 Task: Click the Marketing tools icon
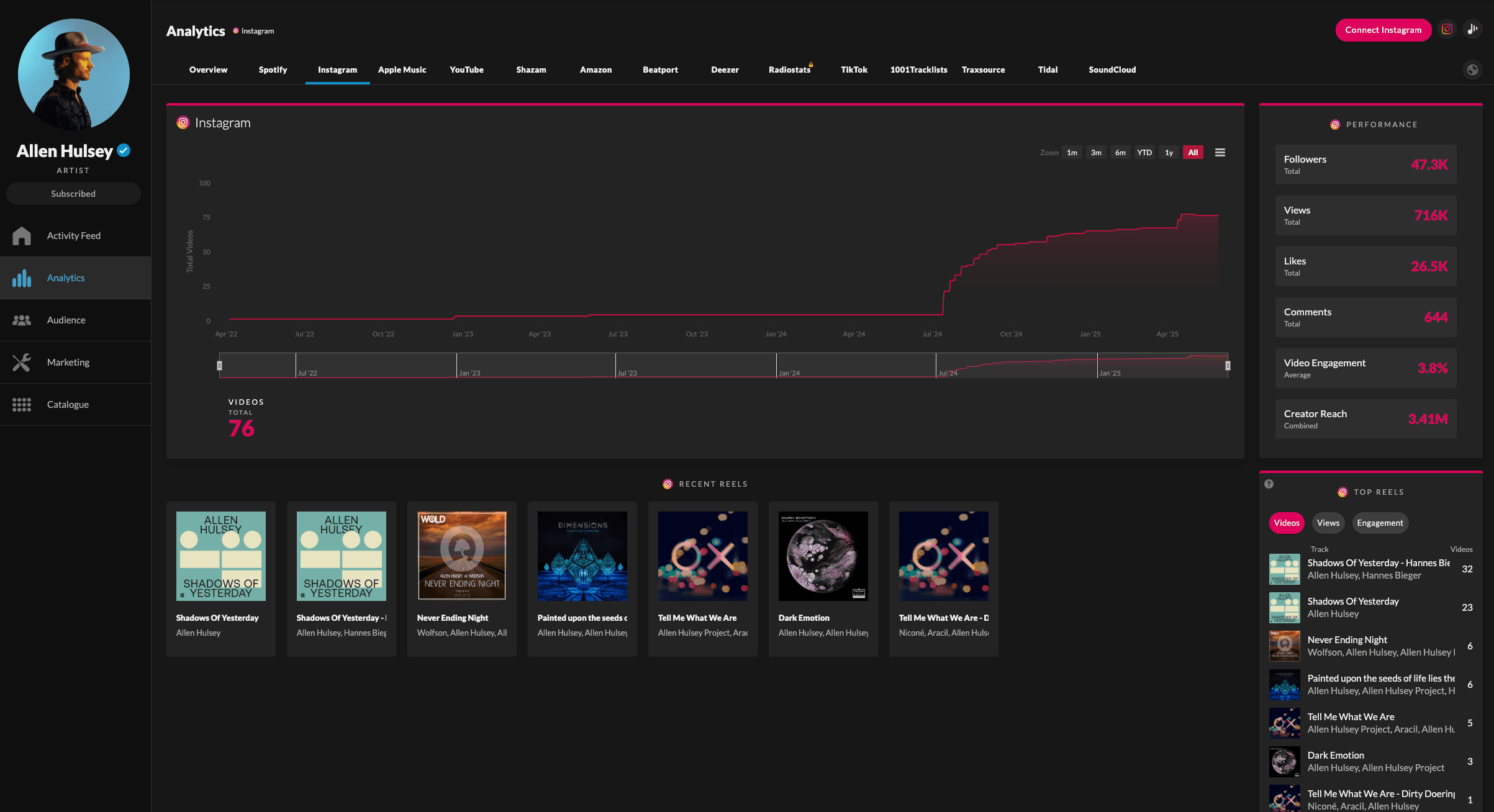coord(22,362)
